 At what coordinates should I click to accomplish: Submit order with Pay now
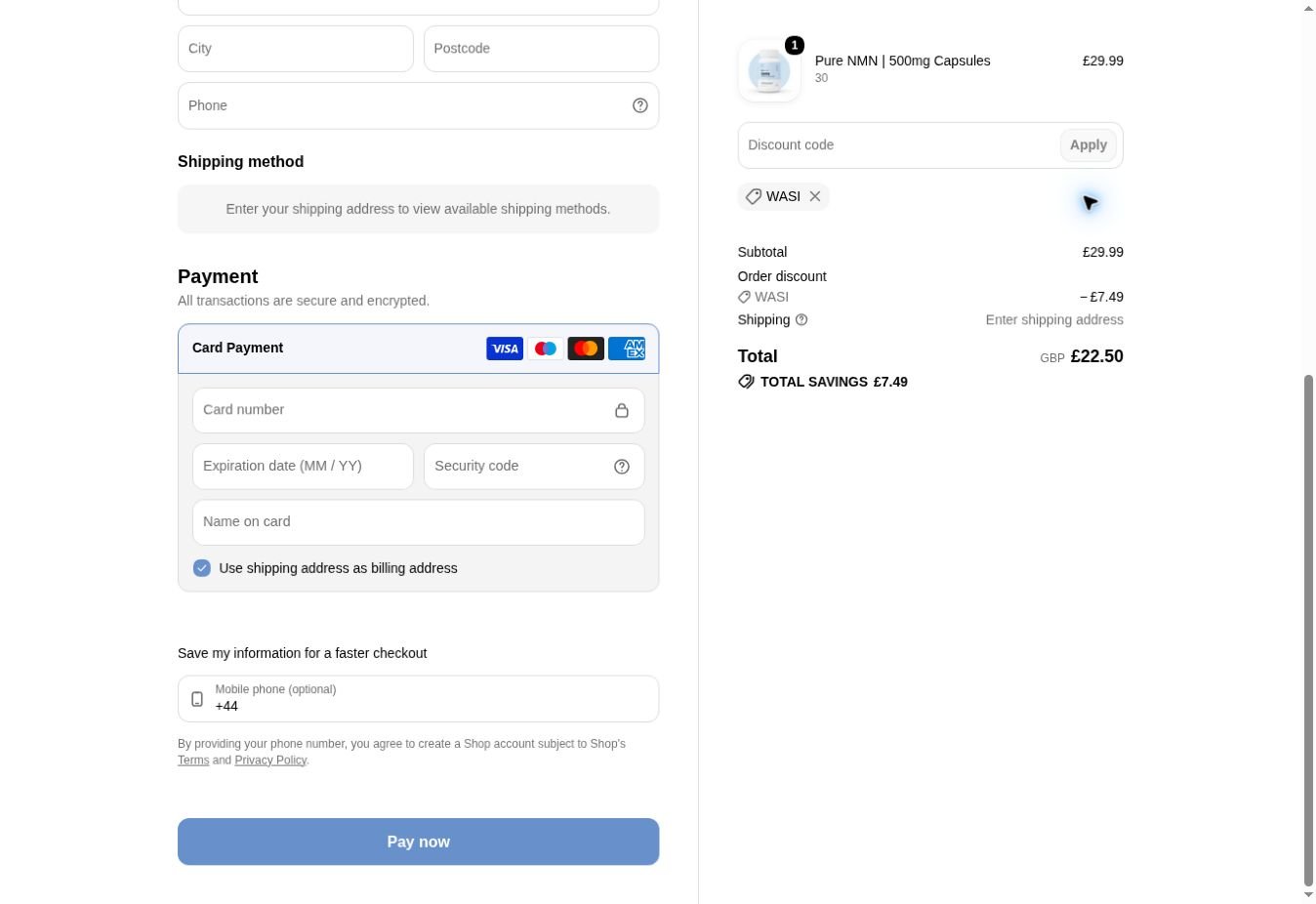418,842
